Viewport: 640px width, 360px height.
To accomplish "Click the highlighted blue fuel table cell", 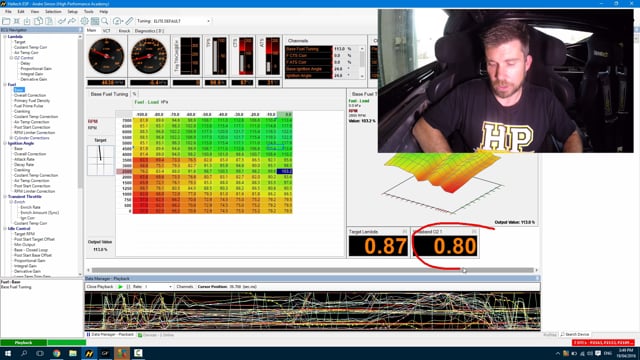I will tap(284, 171).
